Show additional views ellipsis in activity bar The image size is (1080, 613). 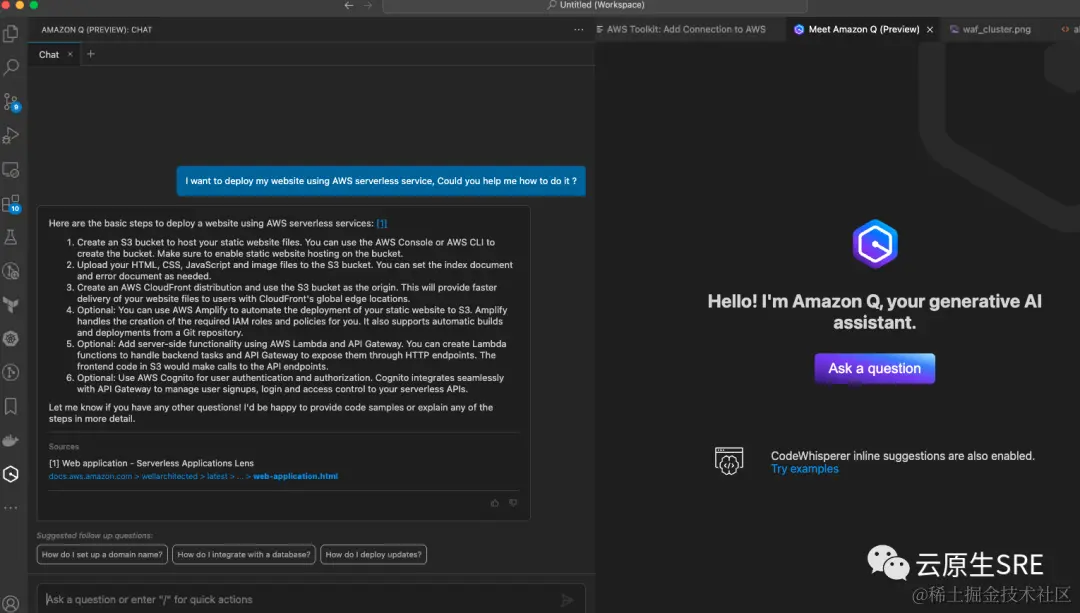click(x=11, y=508)
